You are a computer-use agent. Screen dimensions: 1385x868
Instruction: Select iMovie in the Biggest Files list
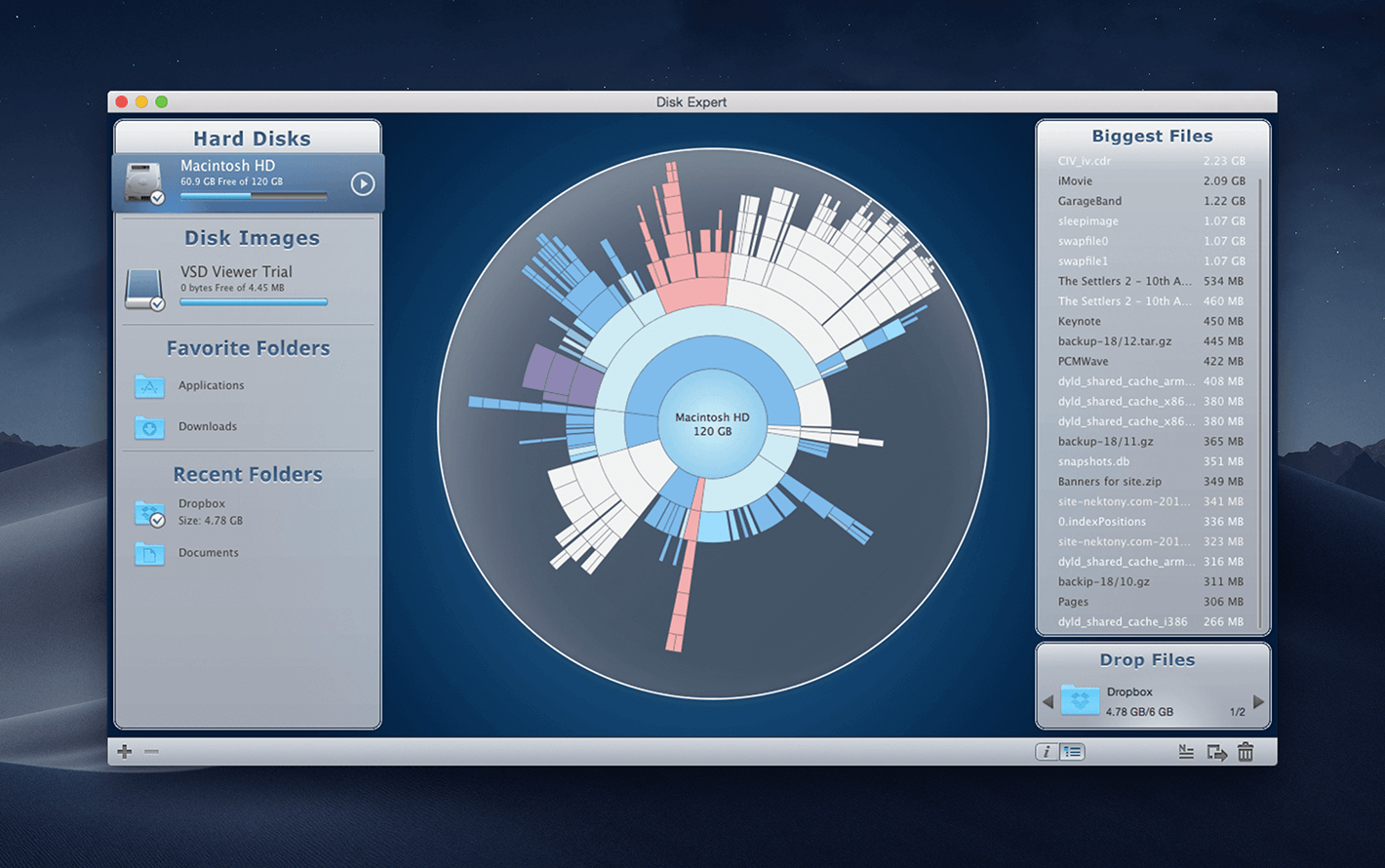coord(1151,181)
